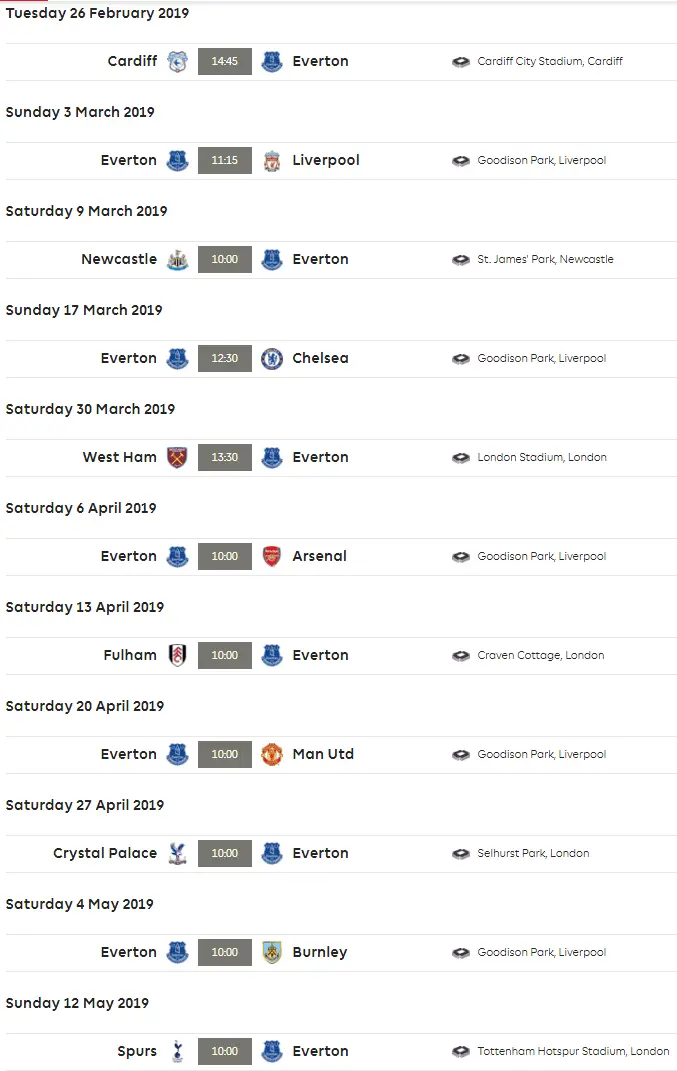Click the Spurs club crest icon
Image resolution: width=677 pixels, height=1071 pixels.
[x=177, y=1051]
